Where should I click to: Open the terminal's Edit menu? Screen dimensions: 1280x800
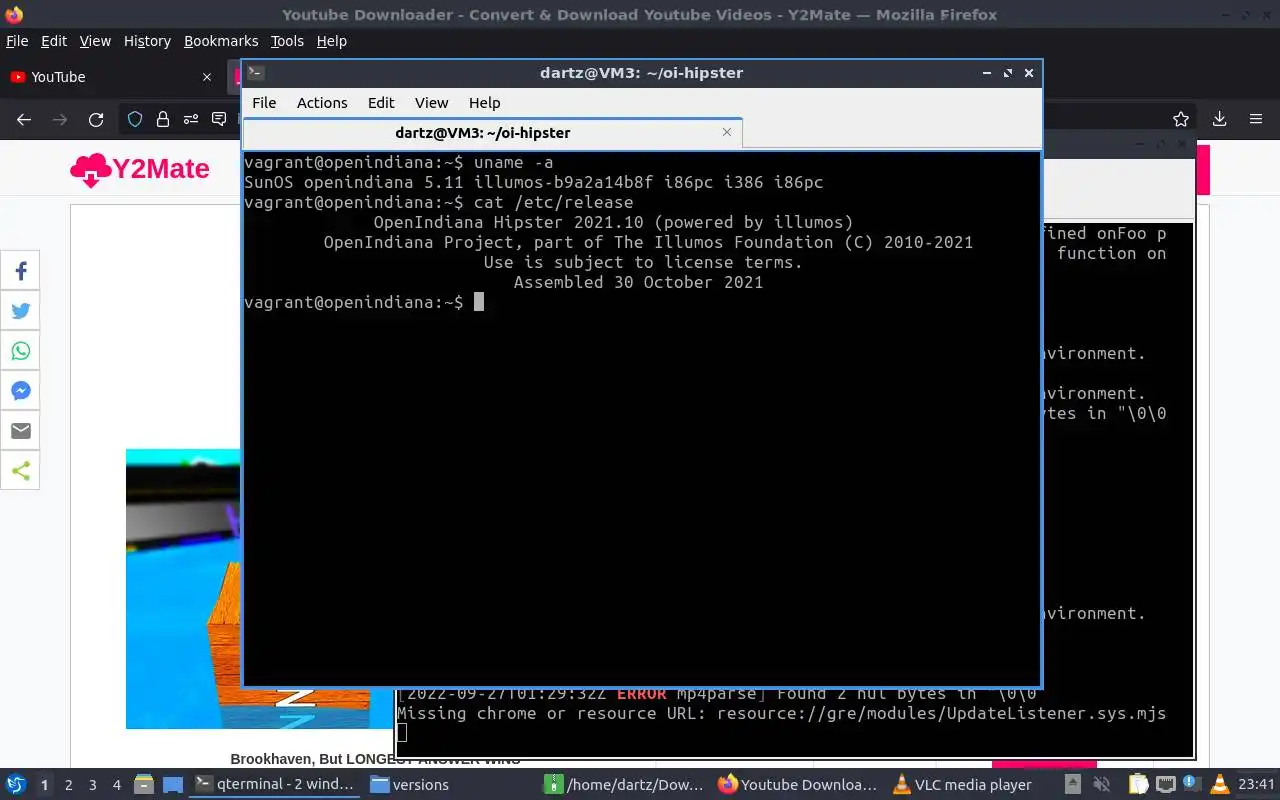click(381, 103)
